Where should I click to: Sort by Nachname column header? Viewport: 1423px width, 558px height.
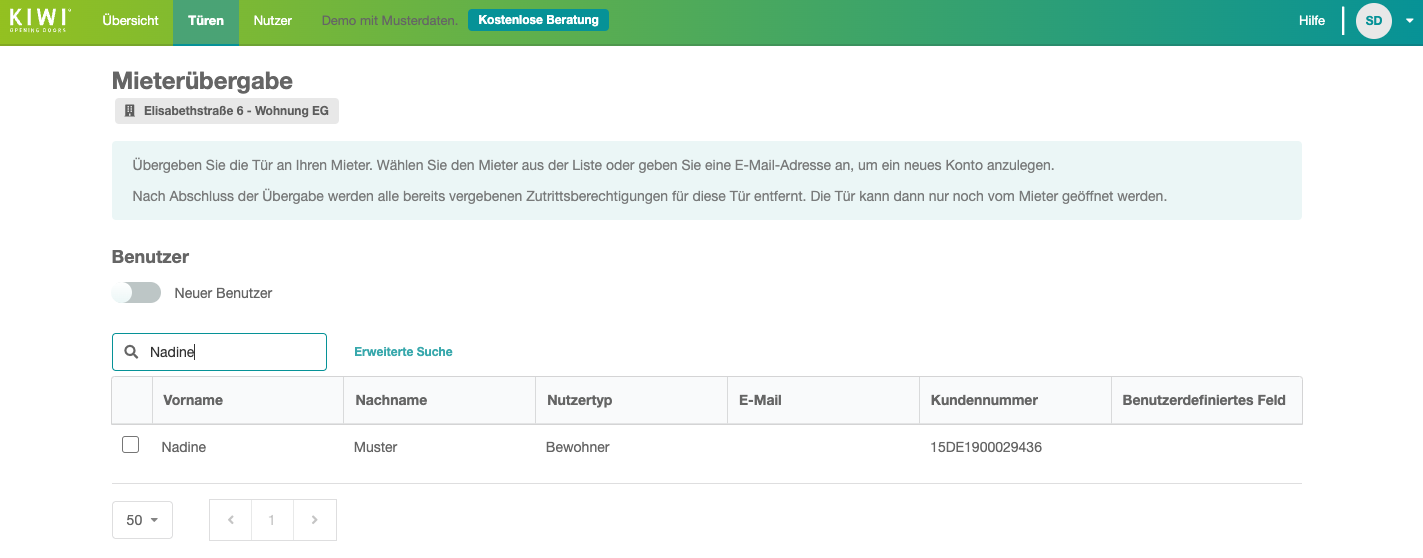[390, 400]
